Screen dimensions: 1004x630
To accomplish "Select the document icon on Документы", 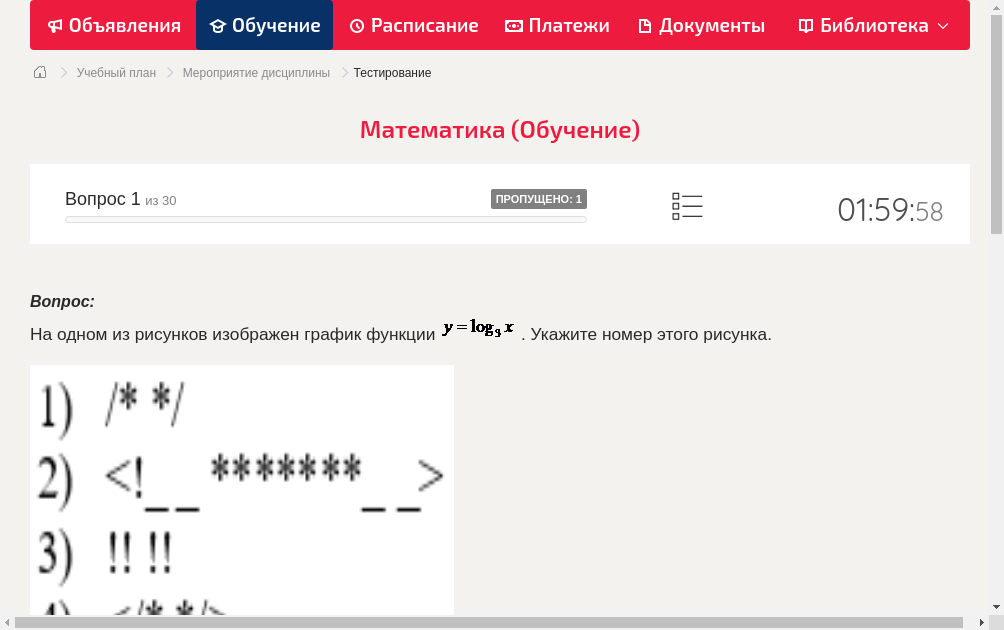I will [x=645, y=25].
